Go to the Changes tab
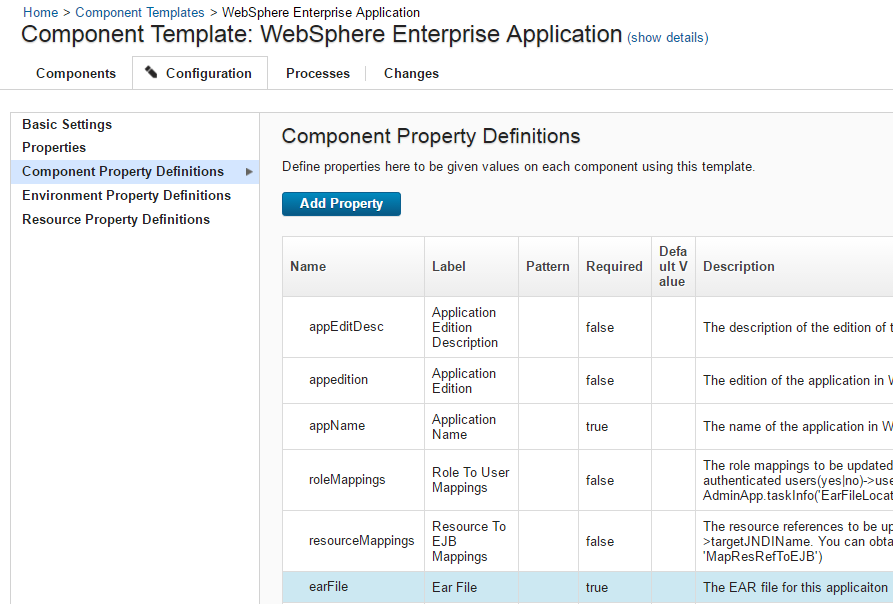This screenshot has height=604, width=893. click(411, 74)
